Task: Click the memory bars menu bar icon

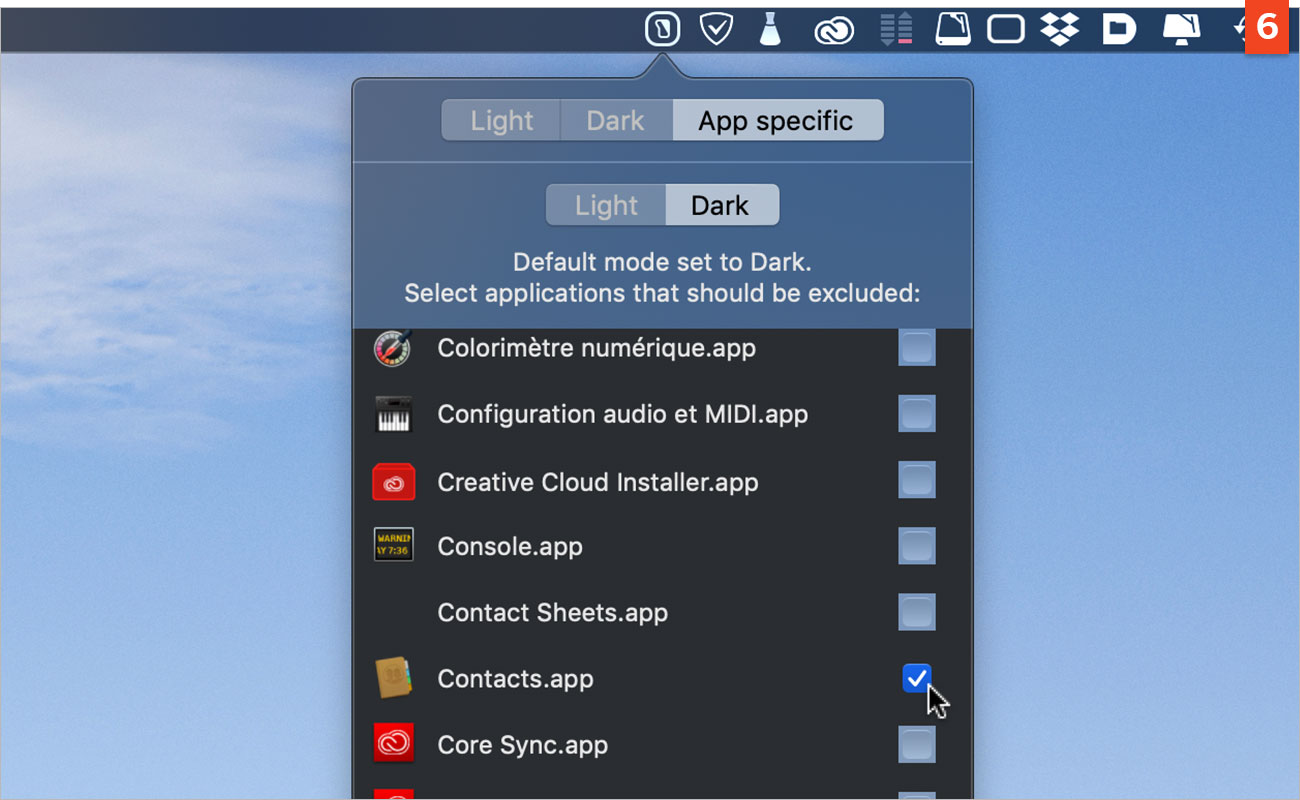Action: 895,29
